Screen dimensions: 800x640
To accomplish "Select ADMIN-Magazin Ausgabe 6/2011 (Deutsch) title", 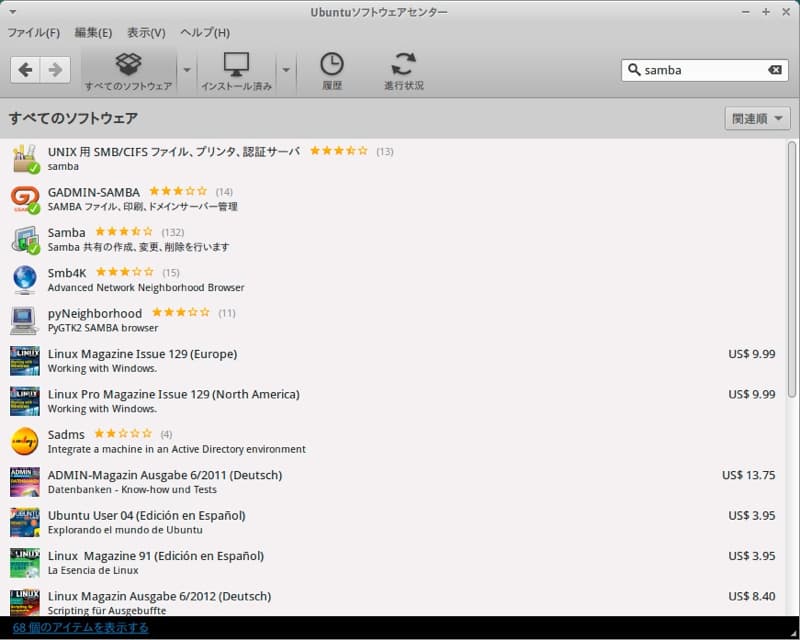I will (x=165, y=475).
